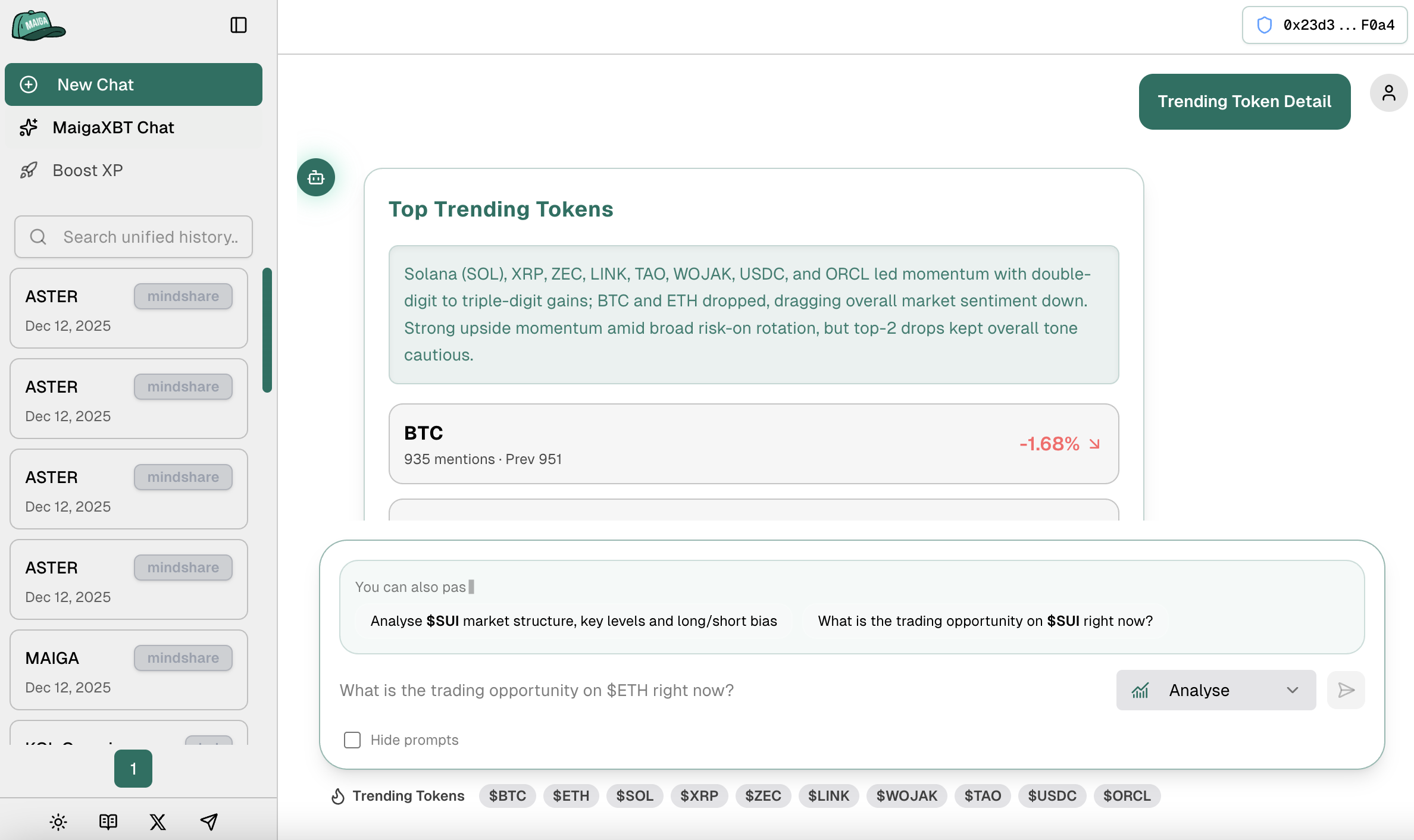Open the Telegram paper plane icon
1414x840 pixels.
click(208, 822)
